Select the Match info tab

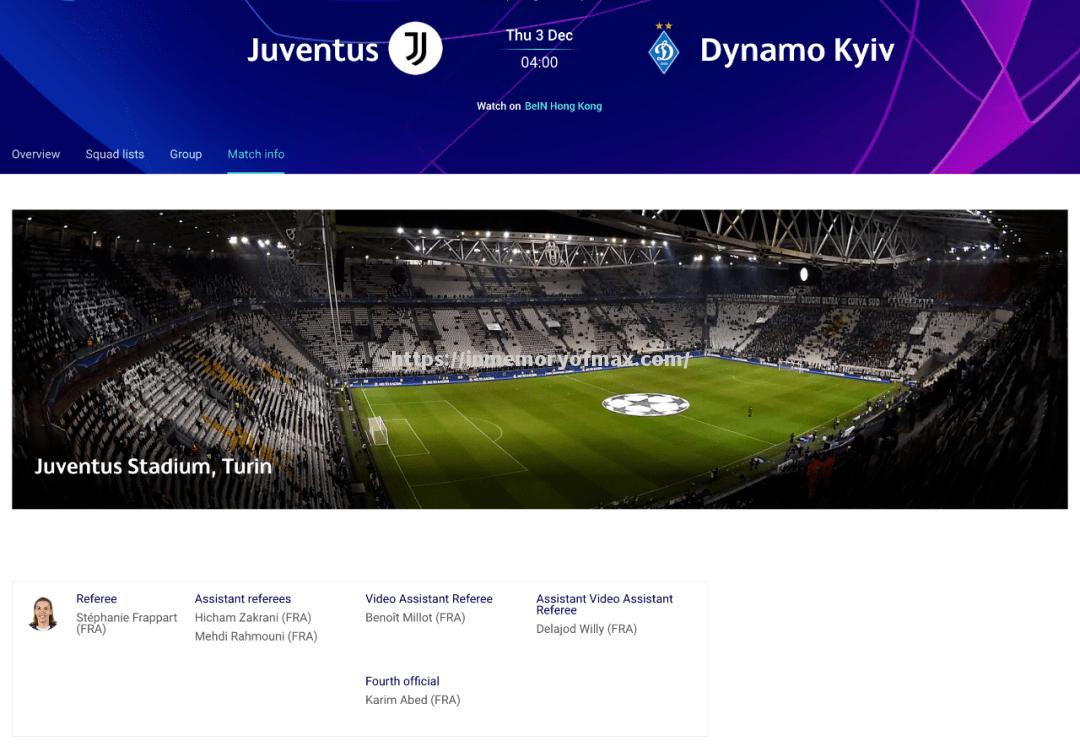click(256, 154)
